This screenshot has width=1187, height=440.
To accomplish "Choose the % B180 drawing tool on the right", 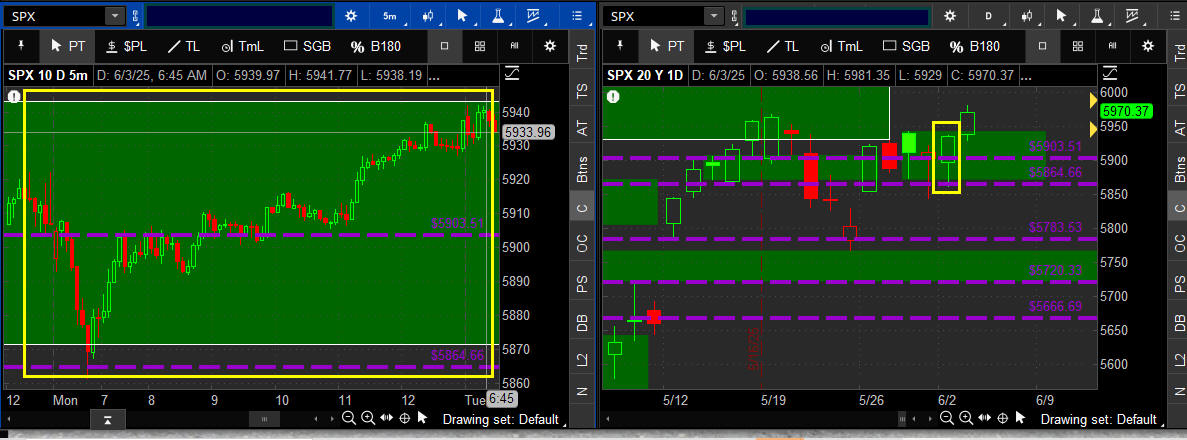I will [974, 46].
